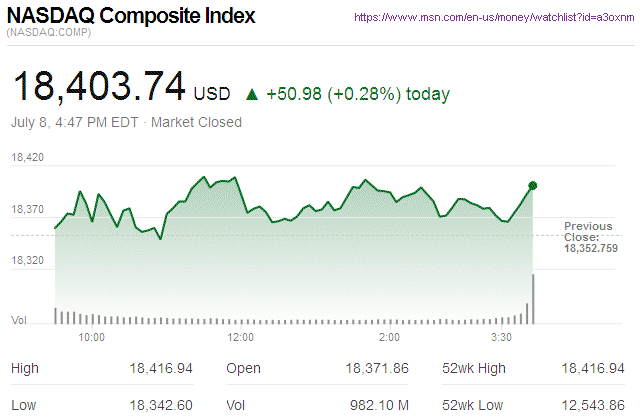The width and height of the screenshot is (640, 420).
Task: Click the 2:00 time axis label
Action: pyautogui.click(x=390, y=337)
